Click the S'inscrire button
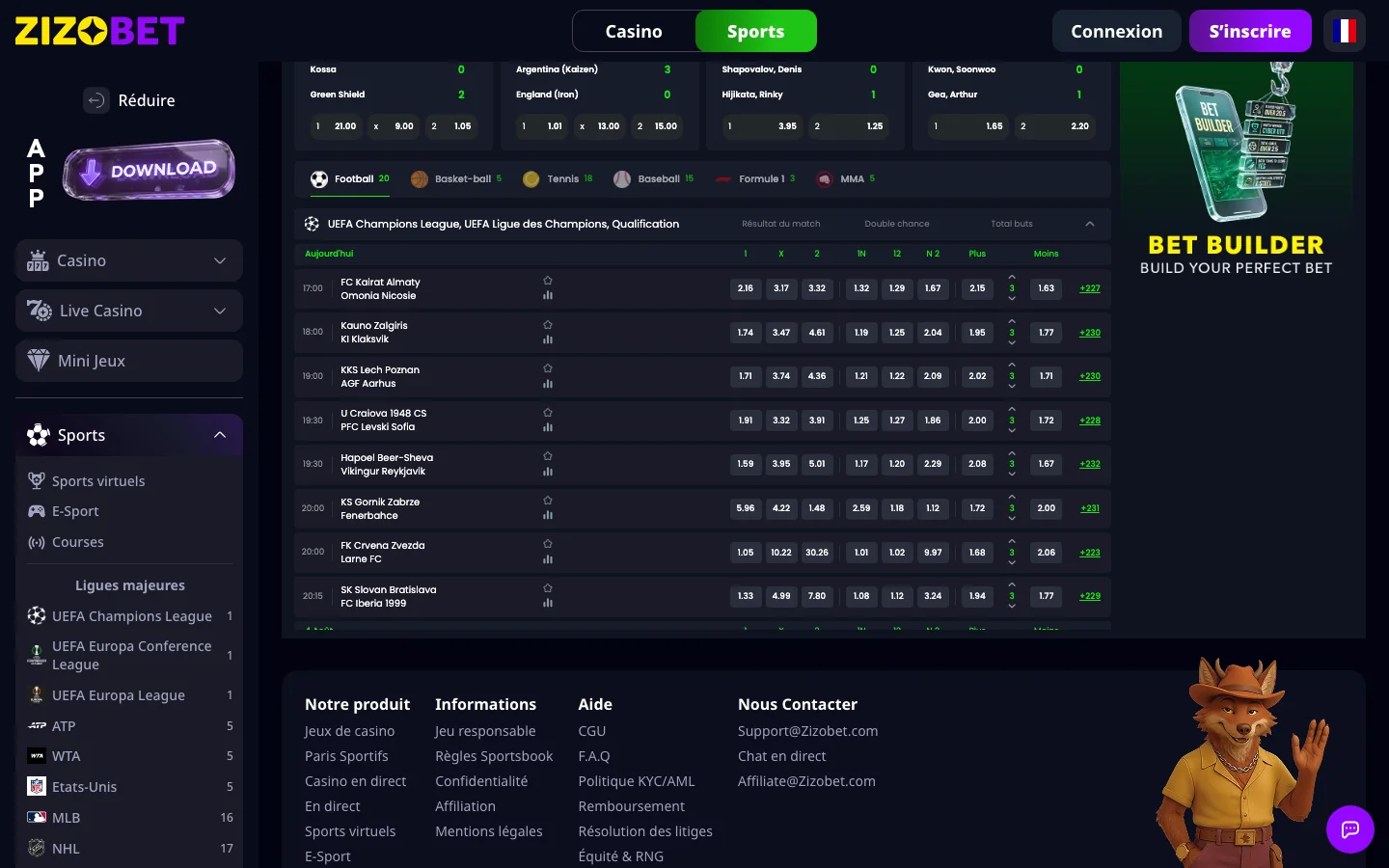1389x868 pixels. pyautogui.click(x=1250, y=31)
